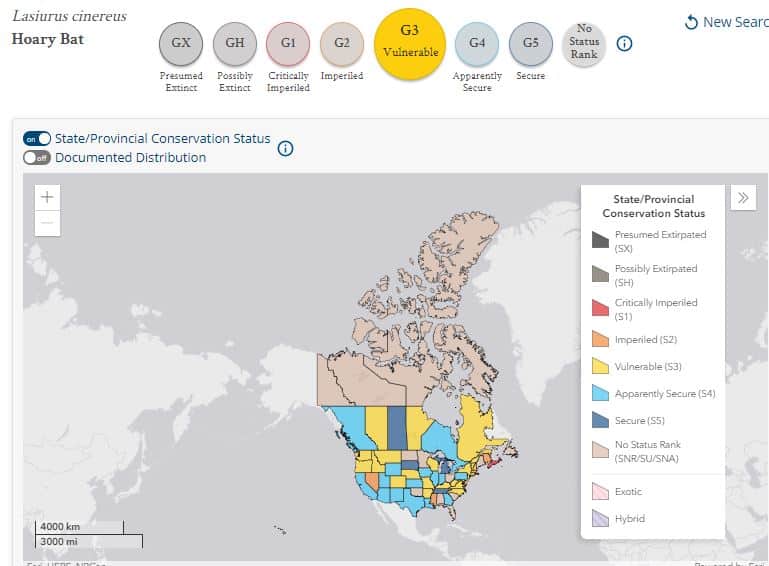Select the G4 Apparently Secure circle

click(x=477, y=44)
